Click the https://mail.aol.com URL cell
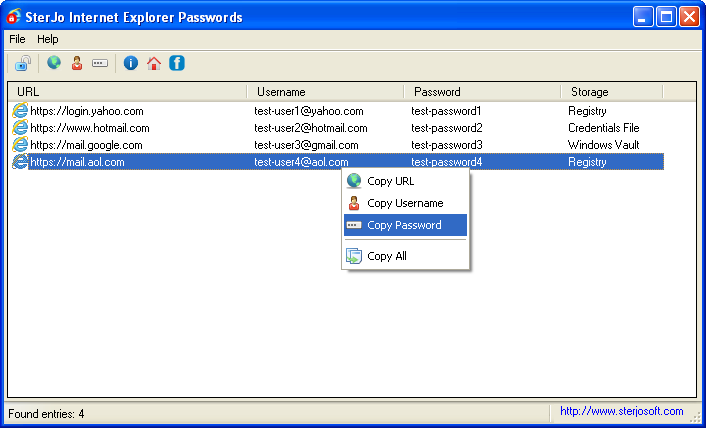The image size is (706, 428). click(x=77, y=162)
